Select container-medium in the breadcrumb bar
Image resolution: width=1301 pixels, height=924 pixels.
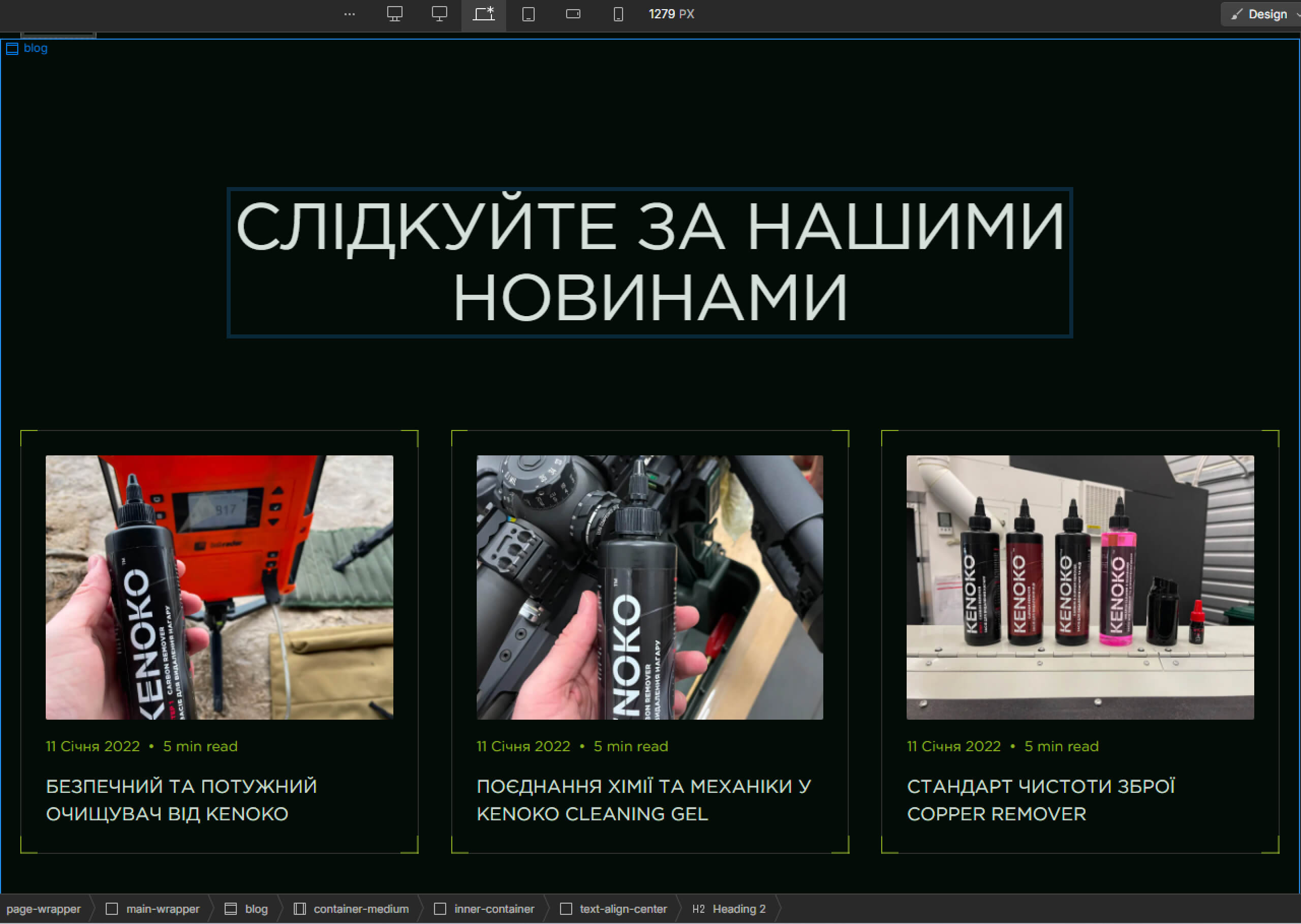pos(352,909)
